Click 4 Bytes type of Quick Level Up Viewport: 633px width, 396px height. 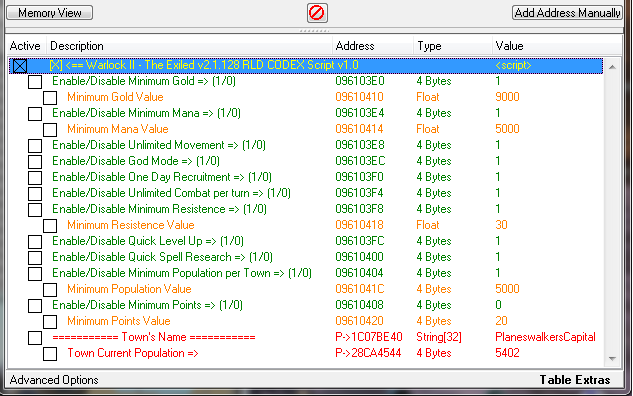click(434, 241)
